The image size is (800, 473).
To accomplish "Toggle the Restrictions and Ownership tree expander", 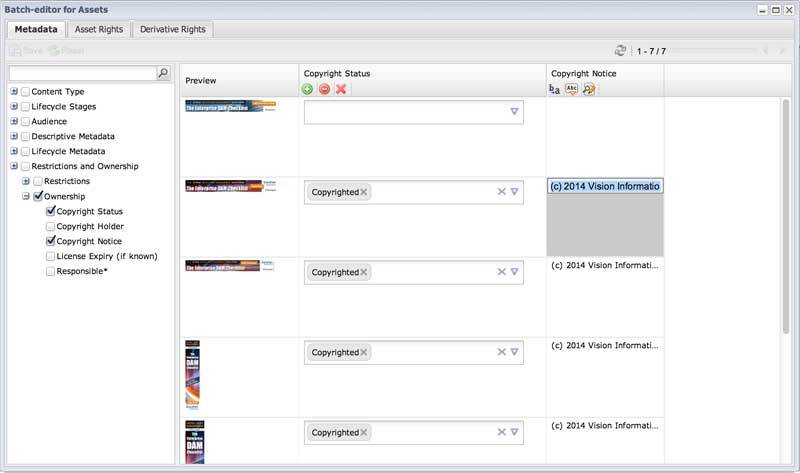I will (14, 166).
